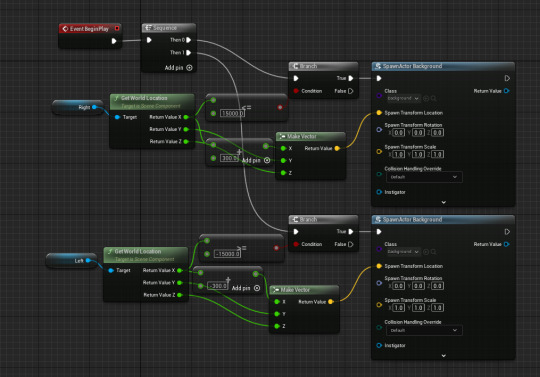Edit Scale Z field on upper SpawnActor
Viewport: 540px width, 377px height.
coord(438,154)
